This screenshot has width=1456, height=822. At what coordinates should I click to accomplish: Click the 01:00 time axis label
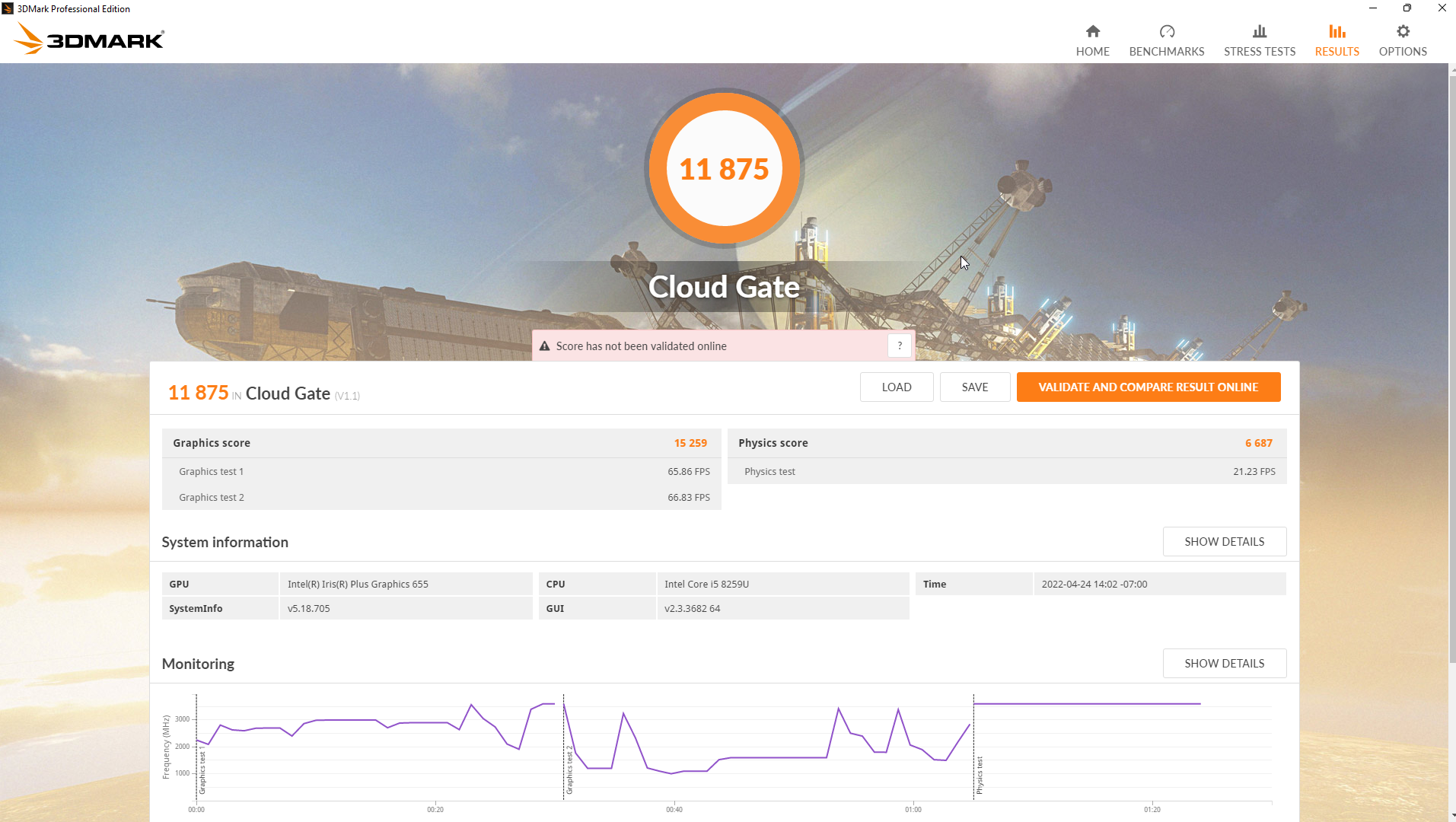[913, 809]
